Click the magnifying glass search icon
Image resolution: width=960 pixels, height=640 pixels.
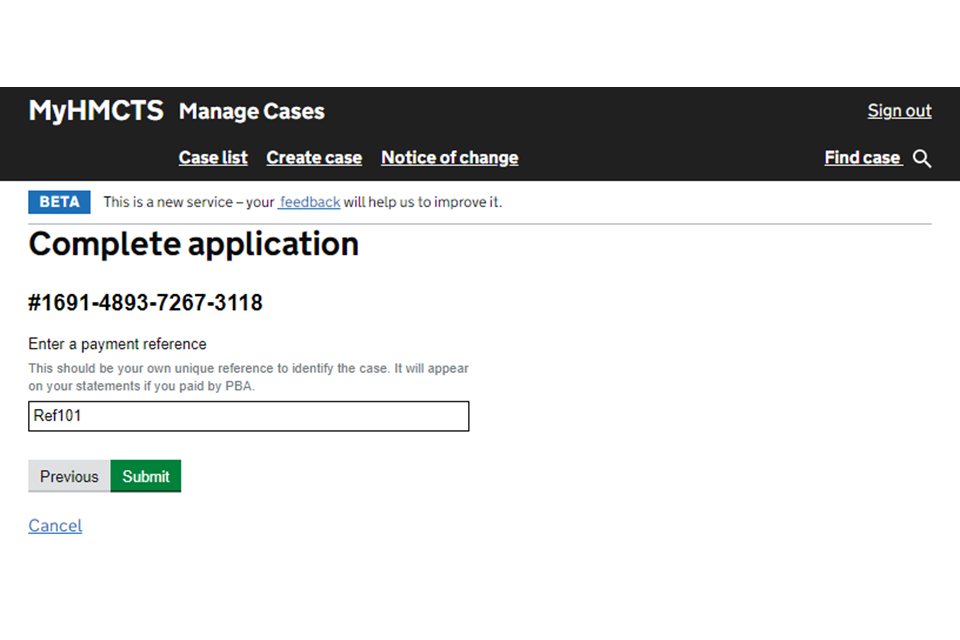922,159
